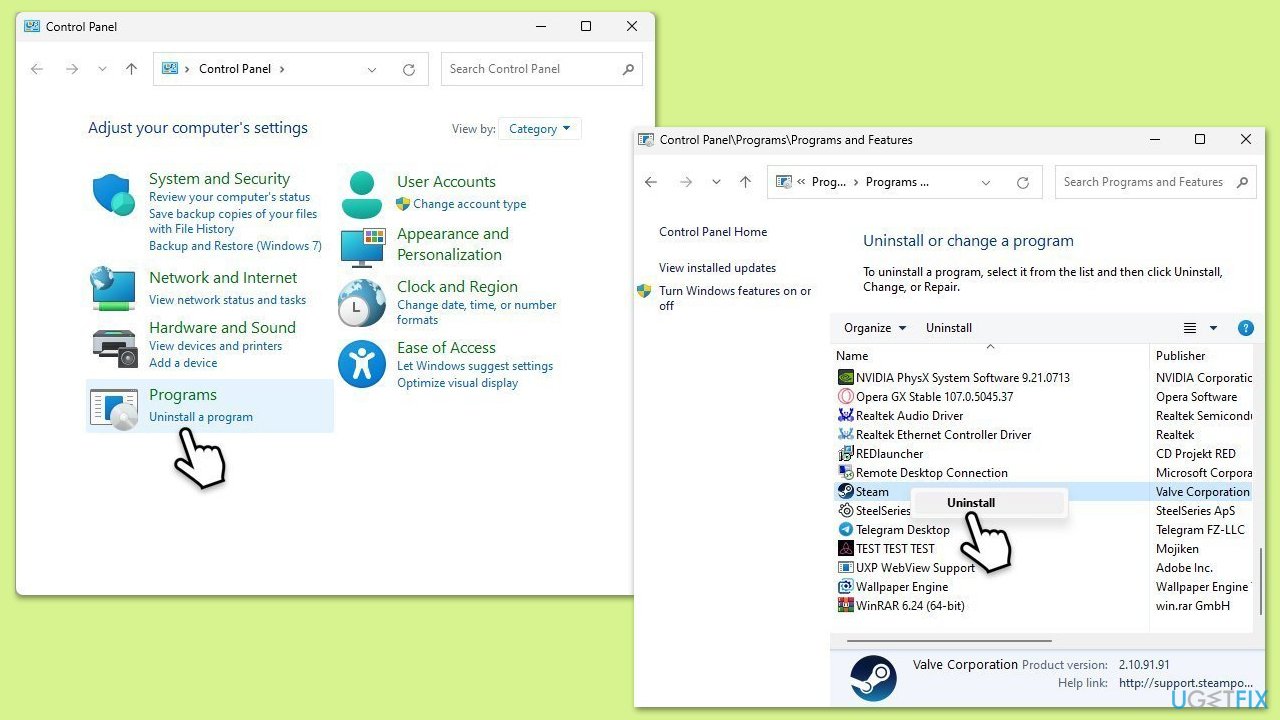Open recent locations dropdown in Programs and Features
Screen dimensions: 1280x720
coord(716,182)
